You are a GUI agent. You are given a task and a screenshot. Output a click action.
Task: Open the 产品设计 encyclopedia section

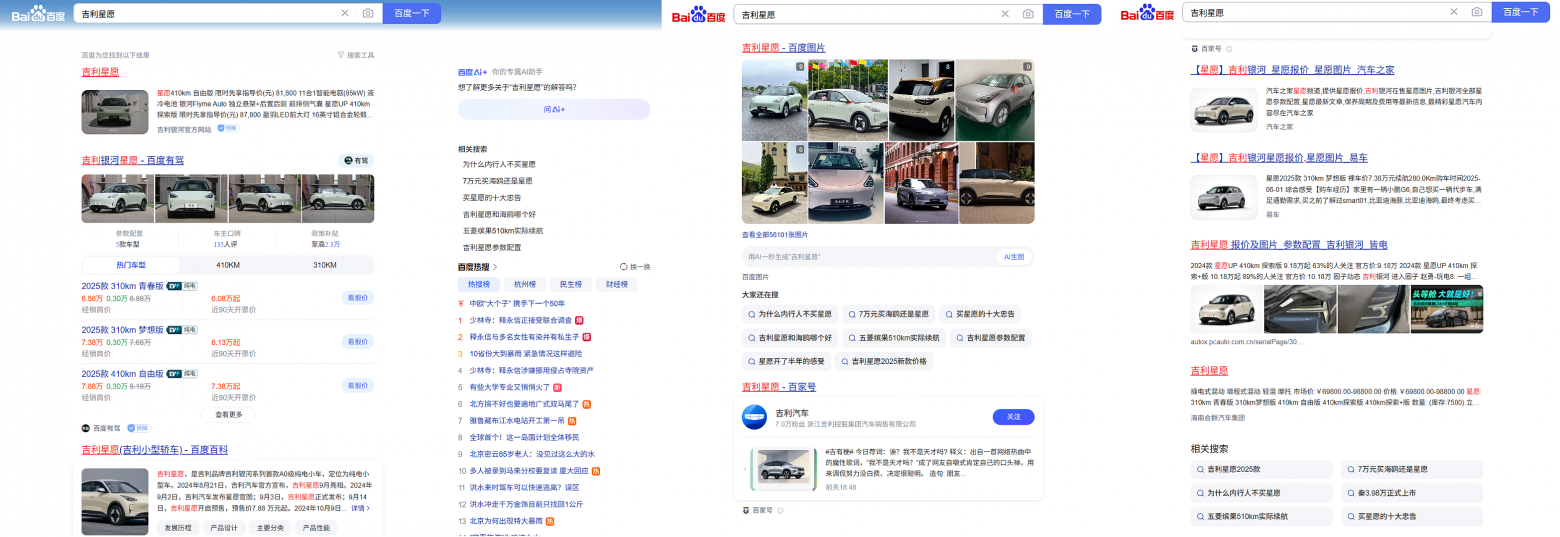coord(224,527)
